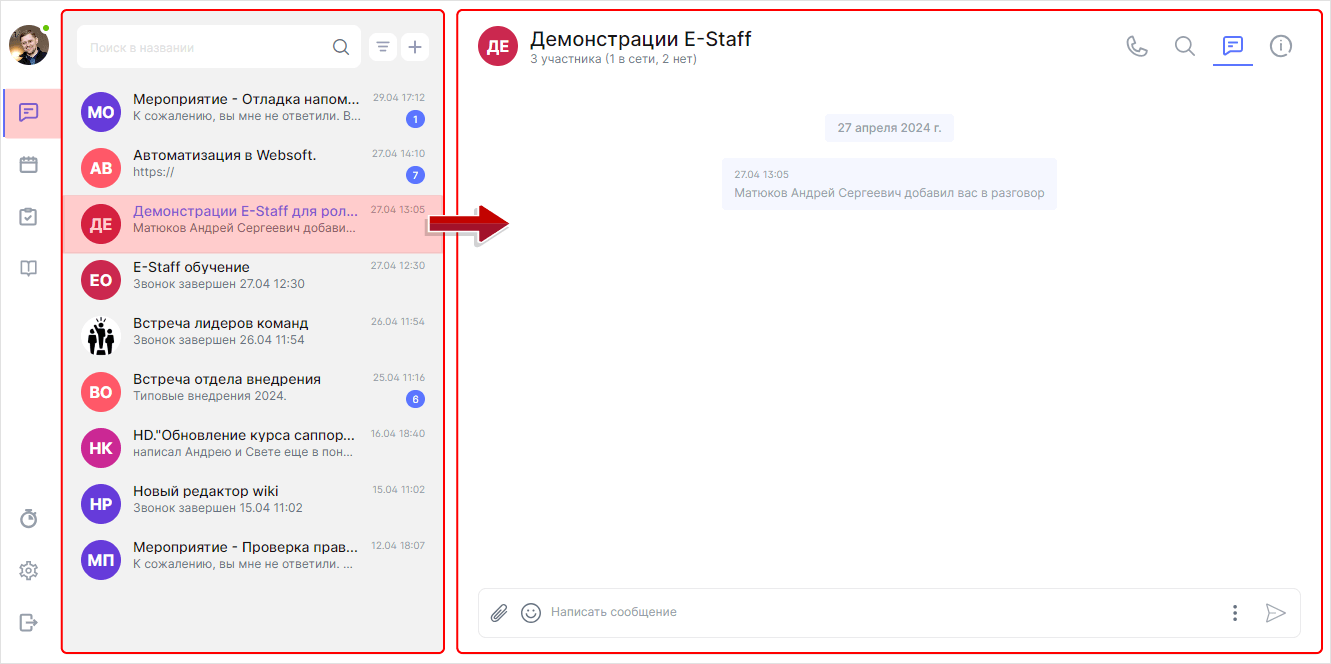Attach a file with the paperclip icon

(499, 613)
